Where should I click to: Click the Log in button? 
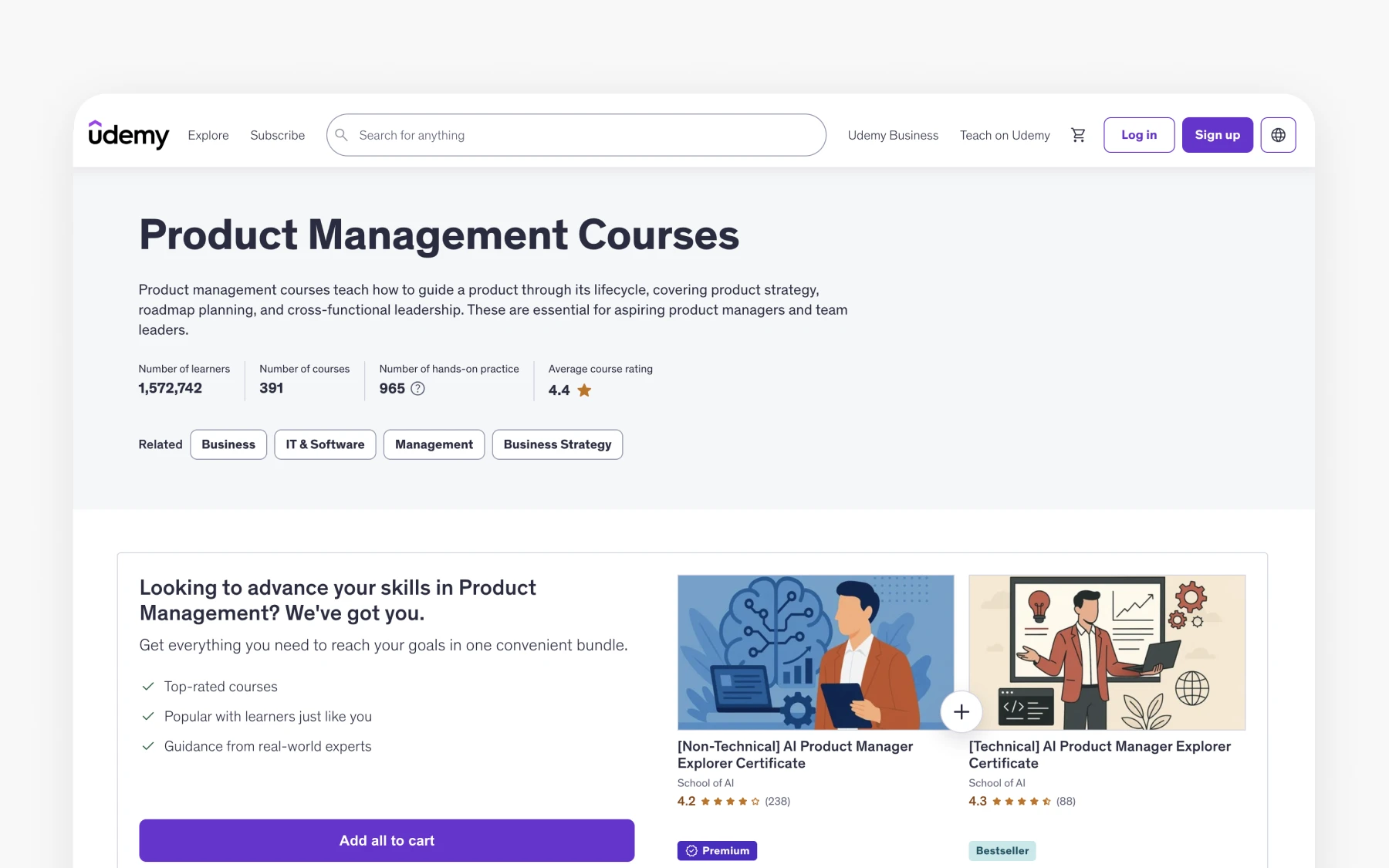[1139, 135]
